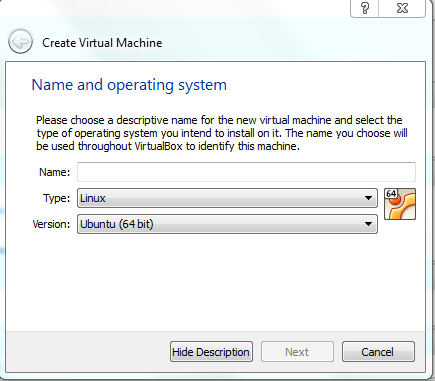Close the wizard with the X button
435x381 pixels.
pos(402,8)
